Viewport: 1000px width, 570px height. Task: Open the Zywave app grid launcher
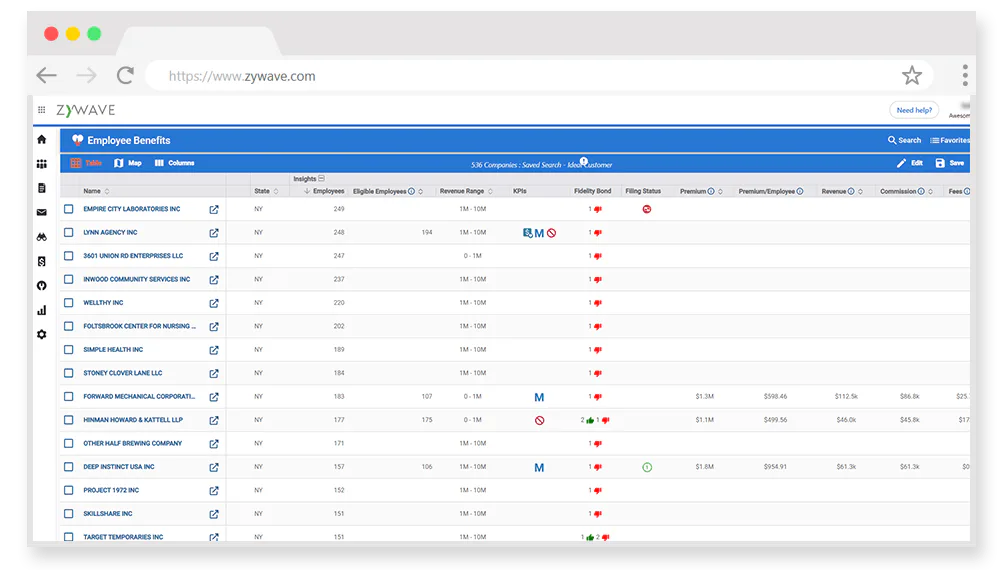click(x=41, y=110)
